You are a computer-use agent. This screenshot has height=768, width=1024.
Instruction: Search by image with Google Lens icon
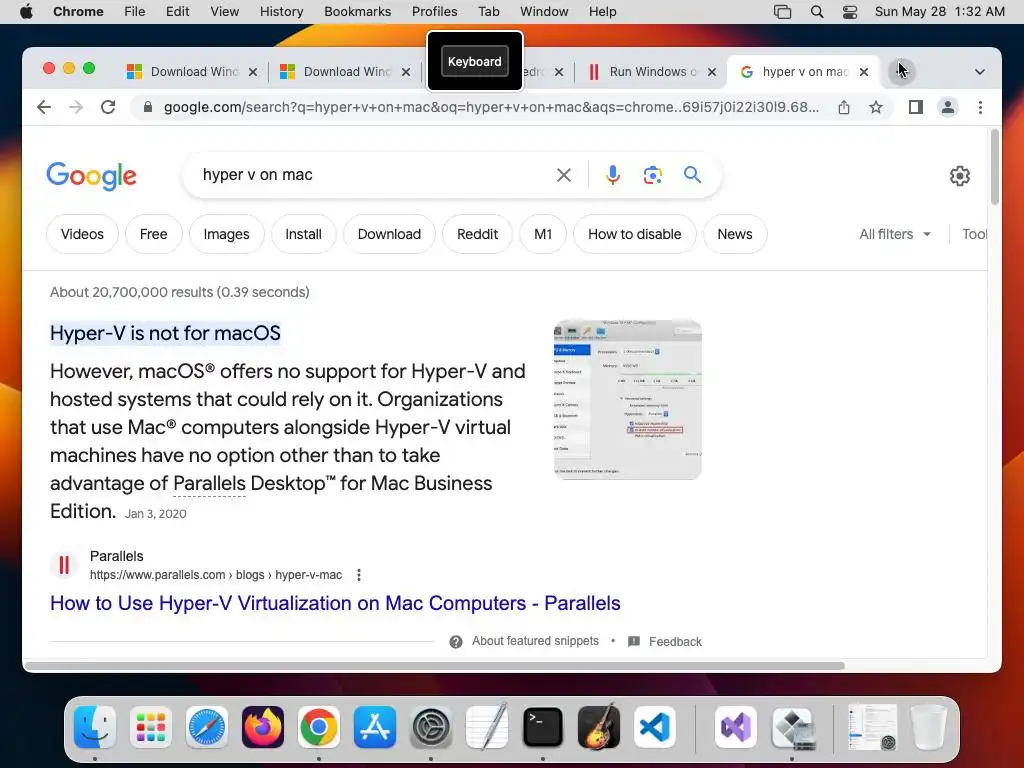(x=652, y=175)
